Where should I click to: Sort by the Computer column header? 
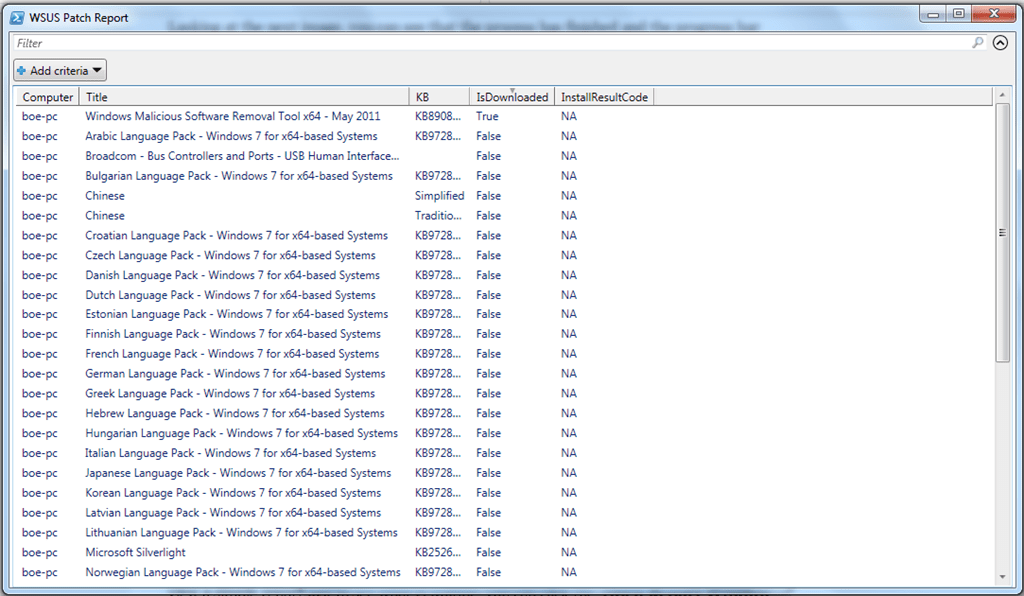coord(46,96)
